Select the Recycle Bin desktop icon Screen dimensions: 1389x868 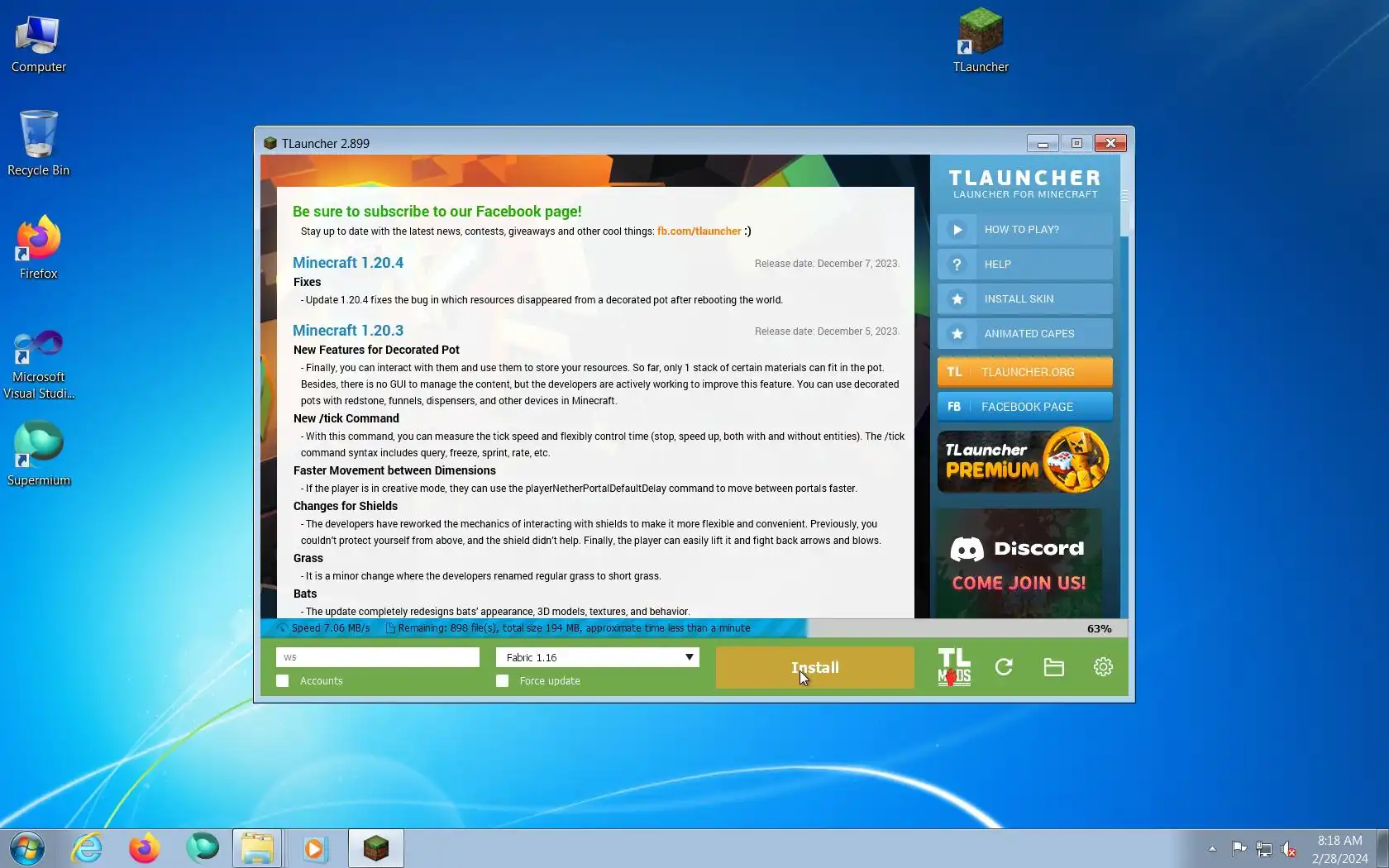(x=39, y=143)
